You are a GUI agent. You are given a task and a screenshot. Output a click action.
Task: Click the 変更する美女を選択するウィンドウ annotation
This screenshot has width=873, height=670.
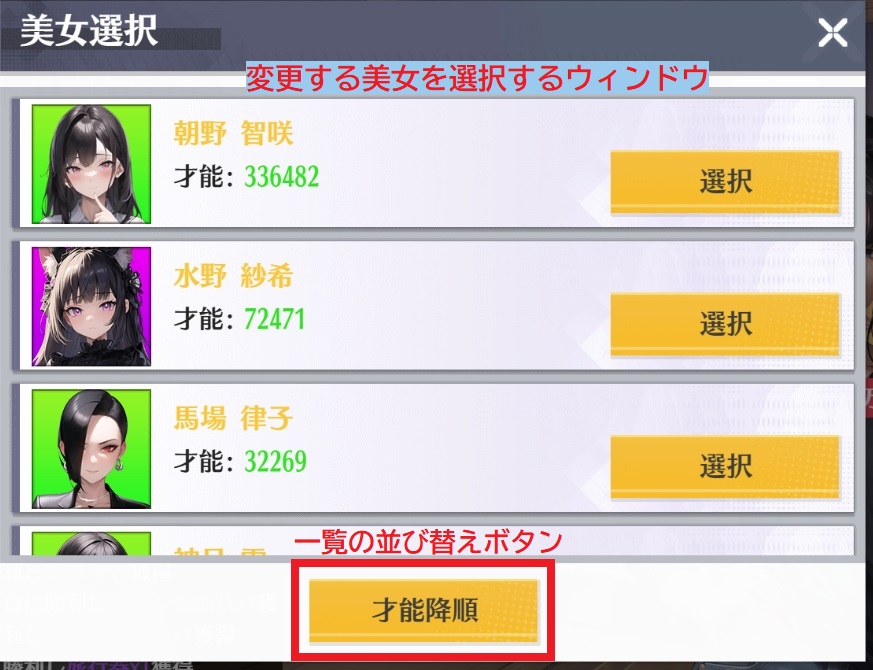477,77
